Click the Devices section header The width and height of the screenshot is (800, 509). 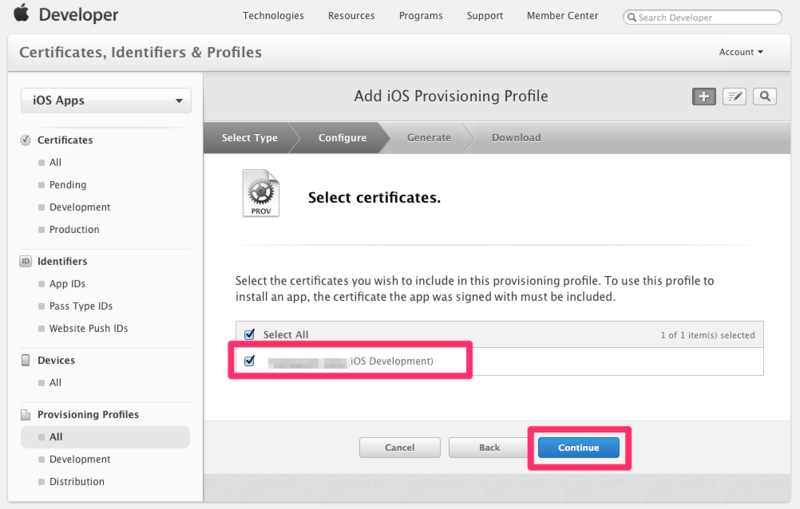56,360
